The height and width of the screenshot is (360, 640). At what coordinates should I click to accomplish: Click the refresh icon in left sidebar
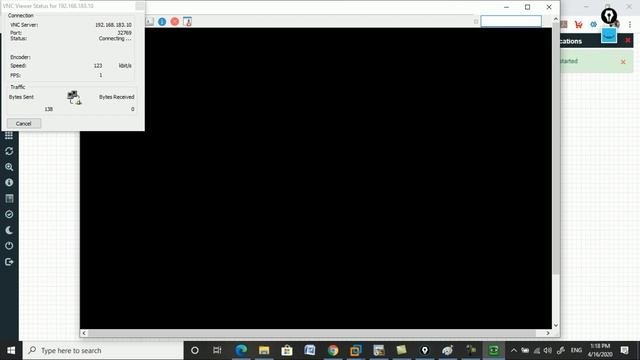[x=9, y=151]
